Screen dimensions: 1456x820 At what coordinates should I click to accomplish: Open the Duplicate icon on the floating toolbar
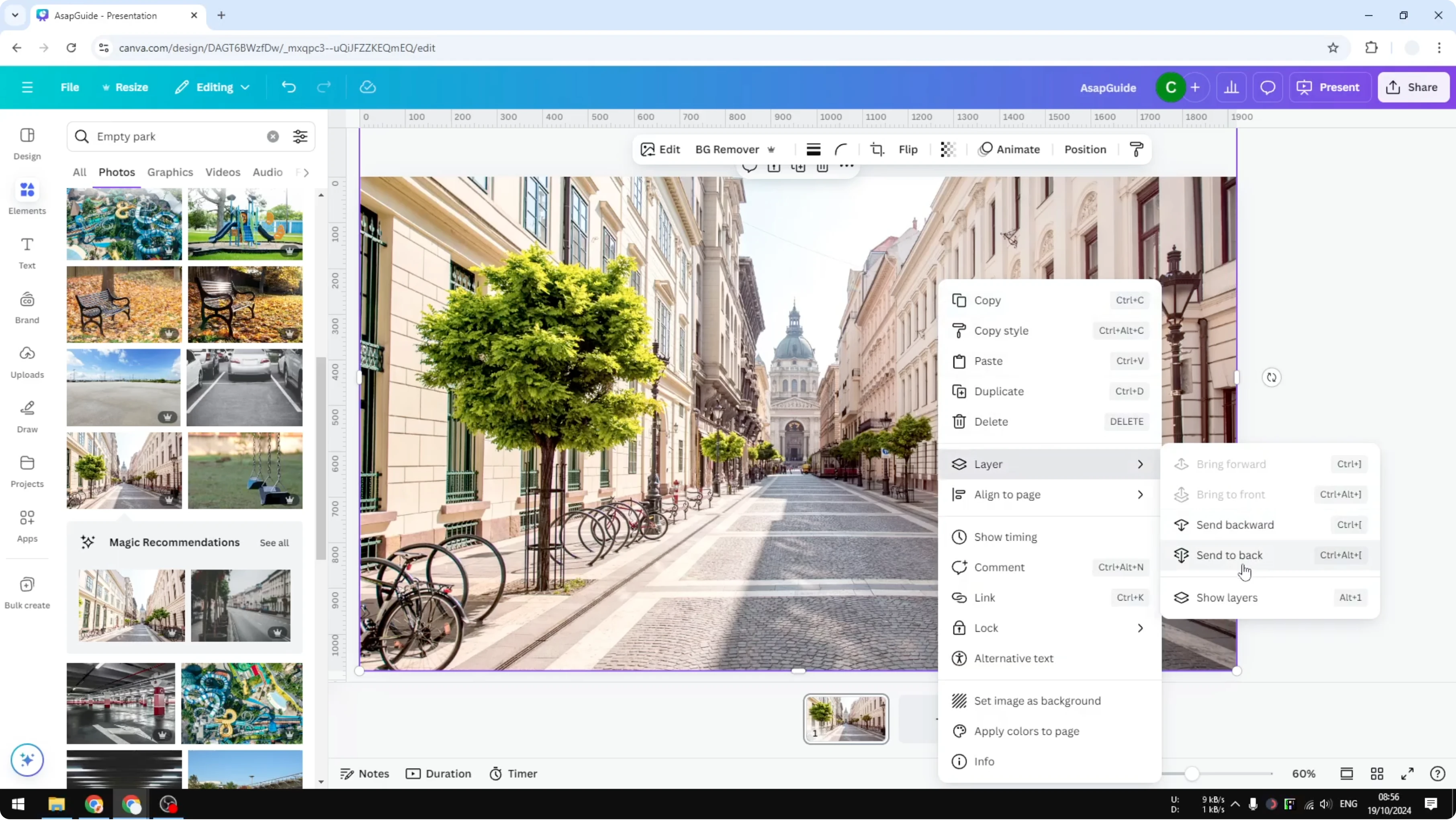click(799, 167)
